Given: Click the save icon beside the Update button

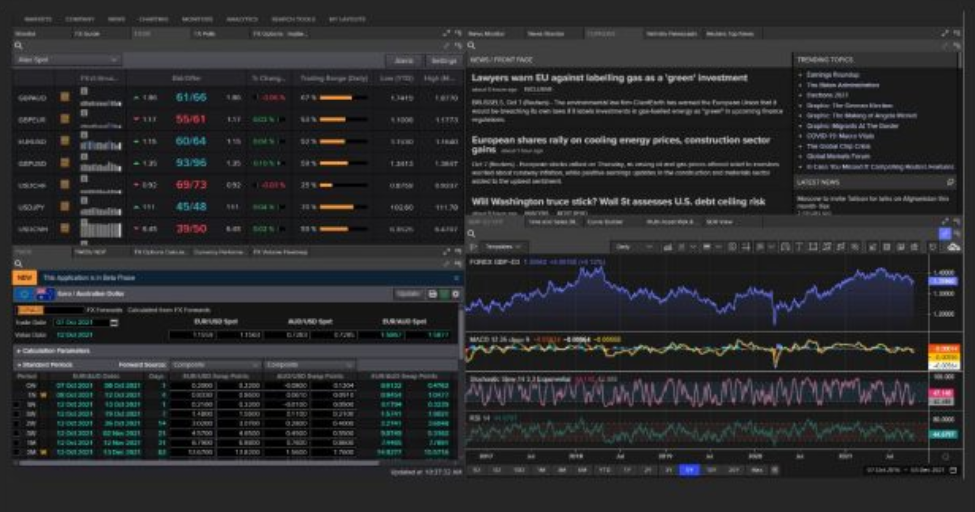Looking at the screenshot, I should point(432,294).
